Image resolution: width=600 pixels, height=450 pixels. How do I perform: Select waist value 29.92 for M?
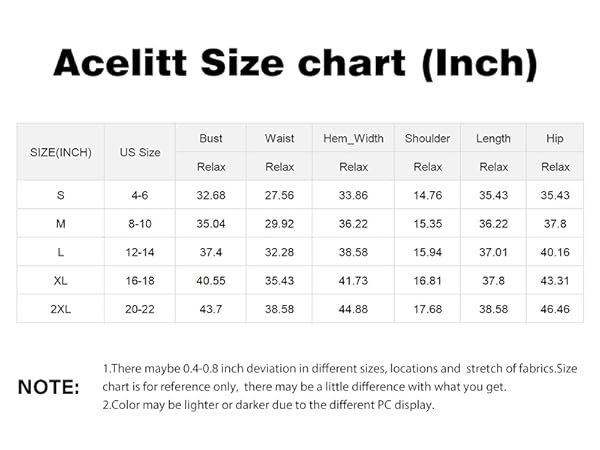[279, 223]
